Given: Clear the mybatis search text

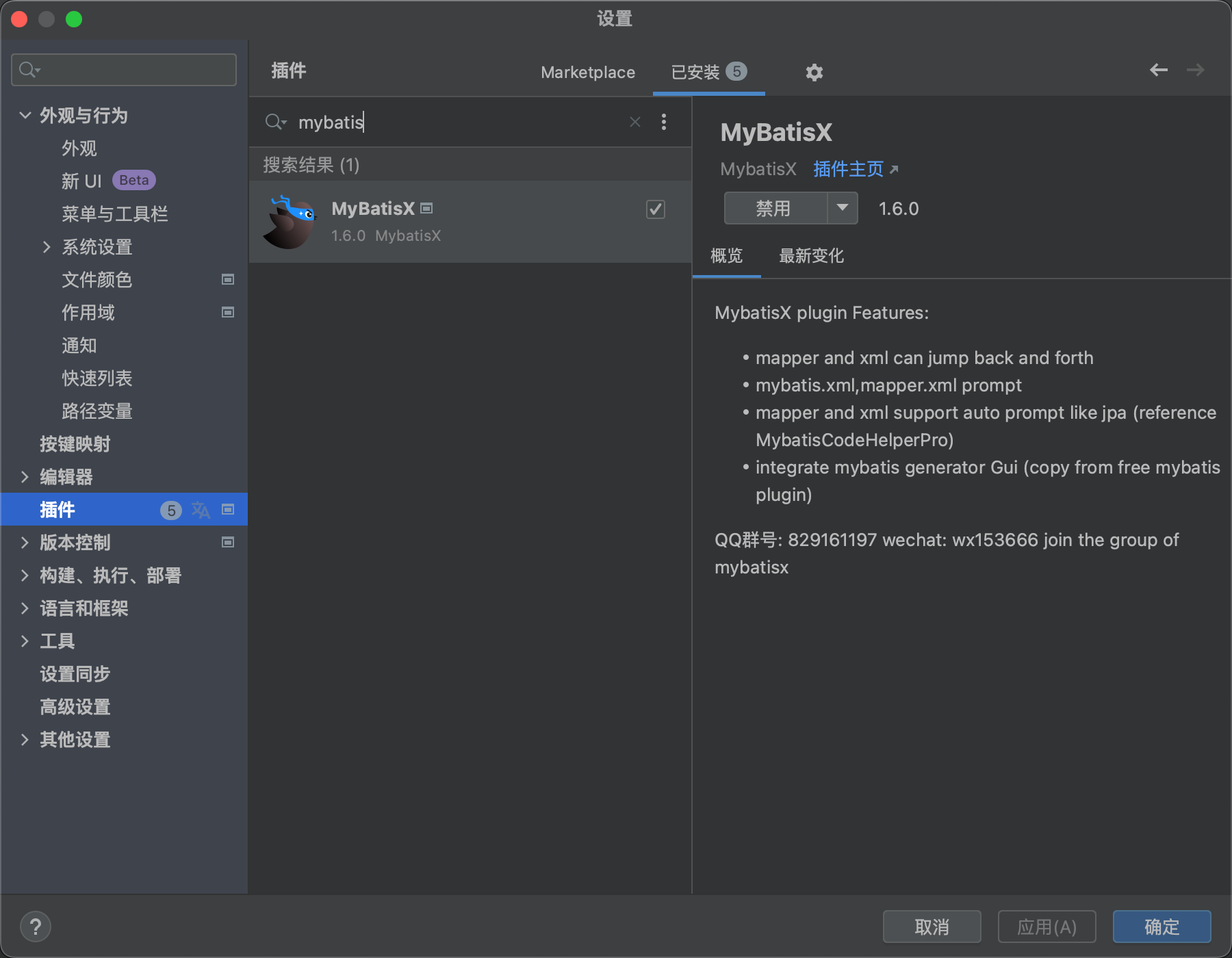Looking at the screenshot, I should 635,122.
